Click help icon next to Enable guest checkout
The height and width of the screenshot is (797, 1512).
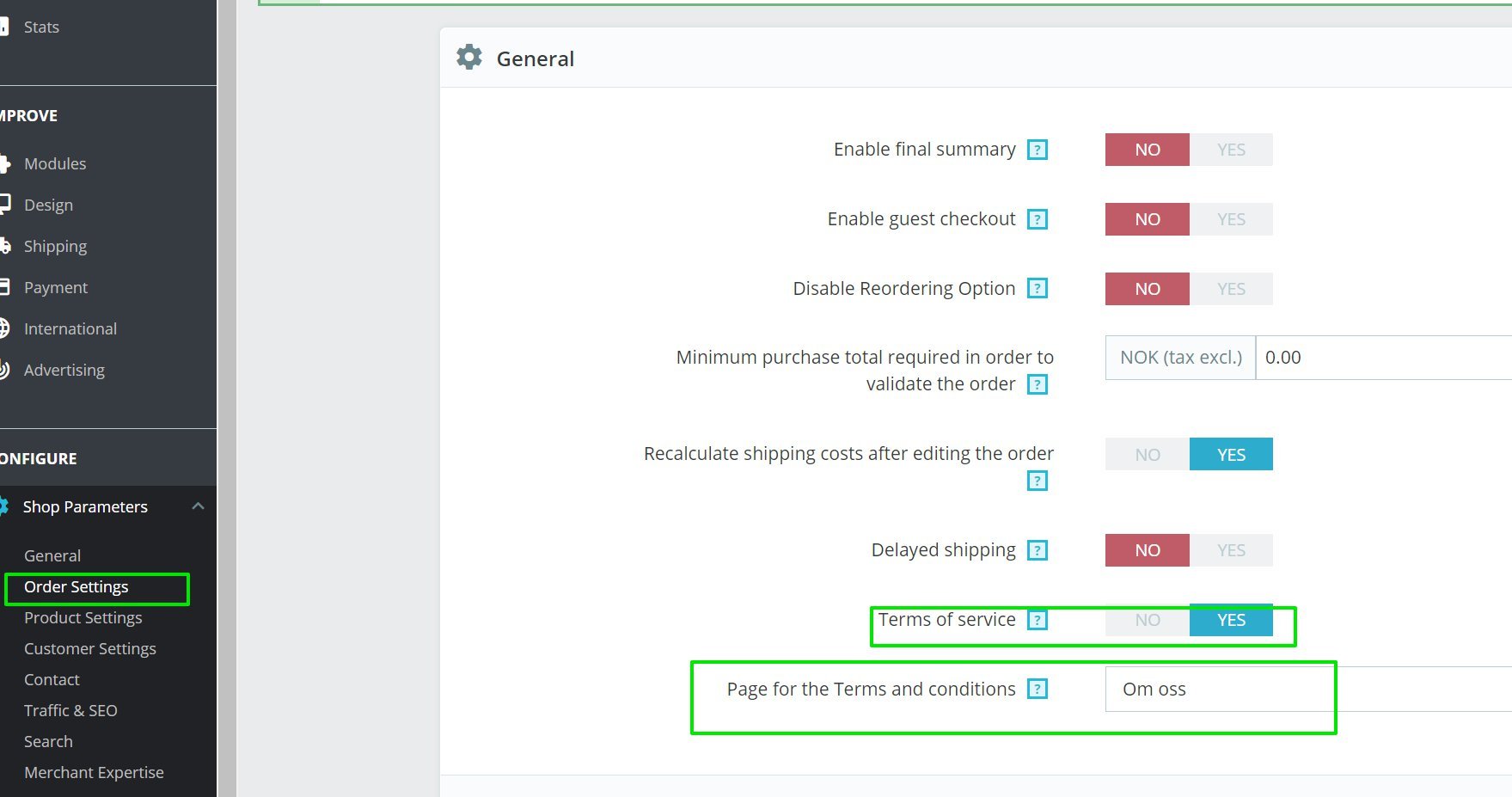[x=1038, y=219]
